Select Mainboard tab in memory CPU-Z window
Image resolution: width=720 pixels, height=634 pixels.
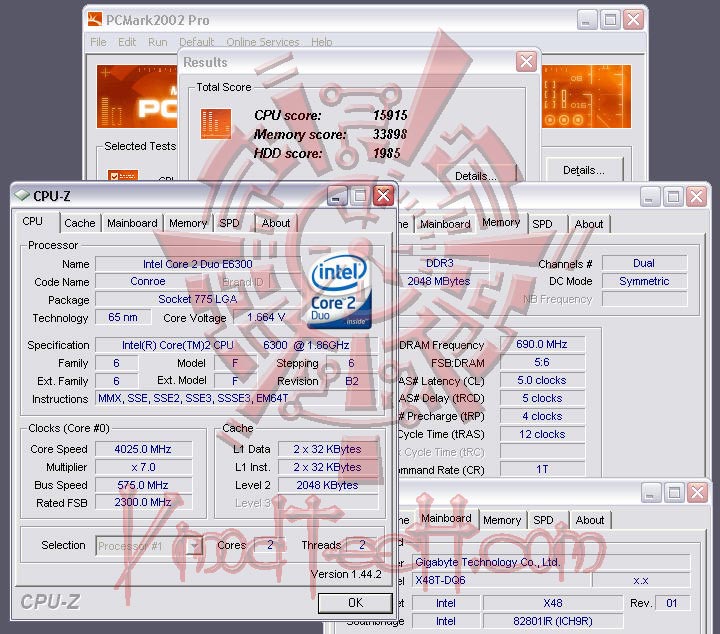click(x=445, y=224)
